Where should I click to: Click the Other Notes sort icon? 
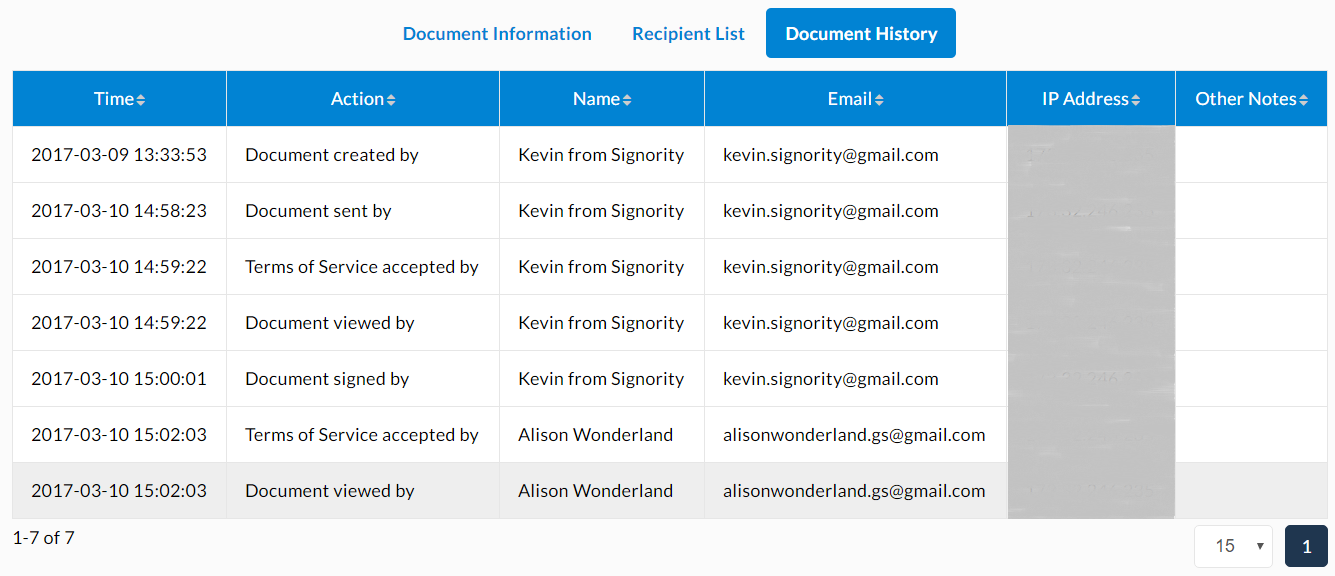[x=1304, y=100]
